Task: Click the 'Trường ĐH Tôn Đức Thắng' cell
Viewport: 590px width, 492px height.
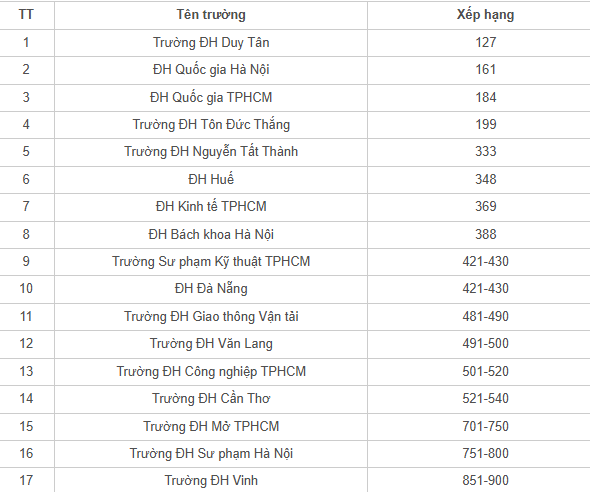Action: (211, 125)
